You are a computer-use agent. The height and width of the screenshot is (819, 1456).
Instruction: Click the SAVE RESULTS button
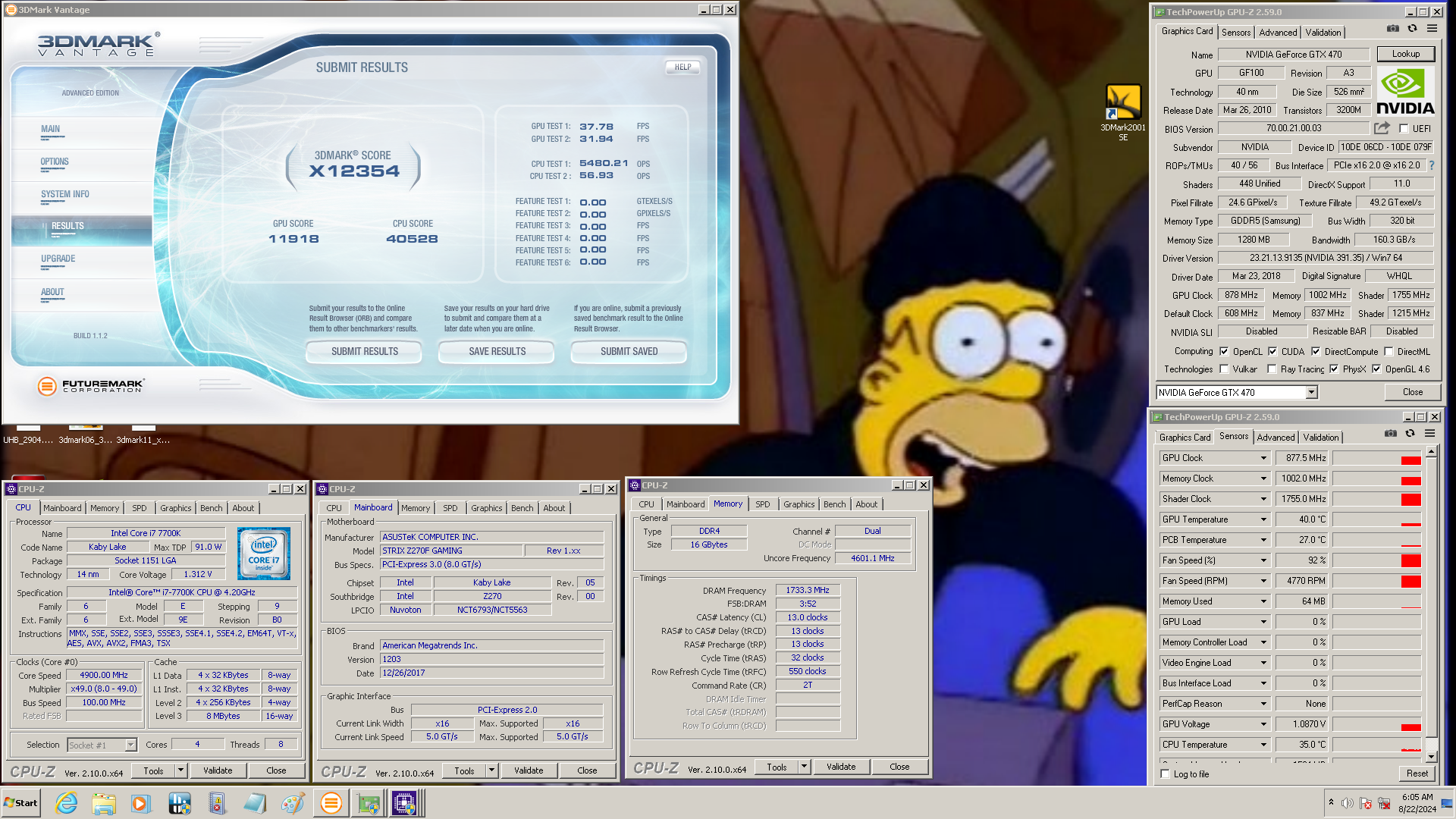497,351
